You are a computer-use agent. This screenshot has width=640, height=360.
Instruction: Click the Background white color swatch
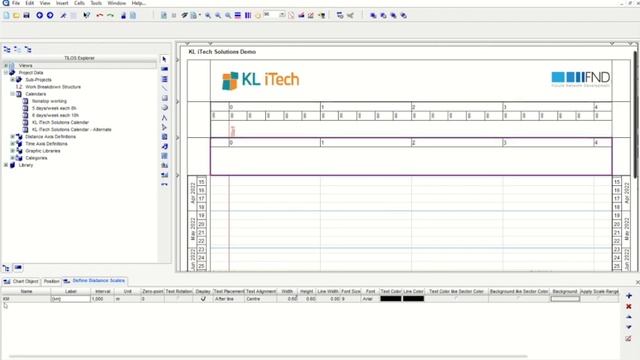pos(565,299)
